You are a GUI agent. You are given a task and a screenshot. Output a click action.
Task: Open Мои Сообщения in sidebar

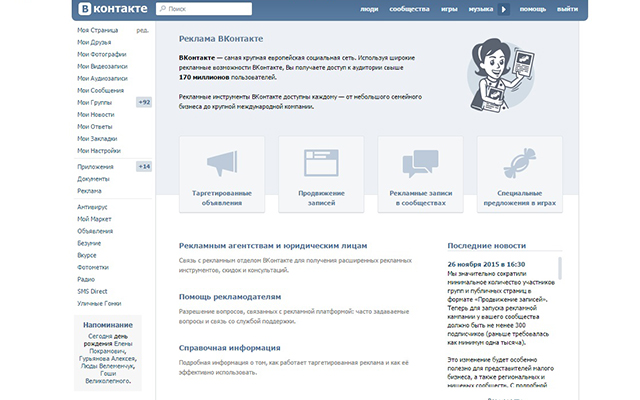(x=100, y=91)
